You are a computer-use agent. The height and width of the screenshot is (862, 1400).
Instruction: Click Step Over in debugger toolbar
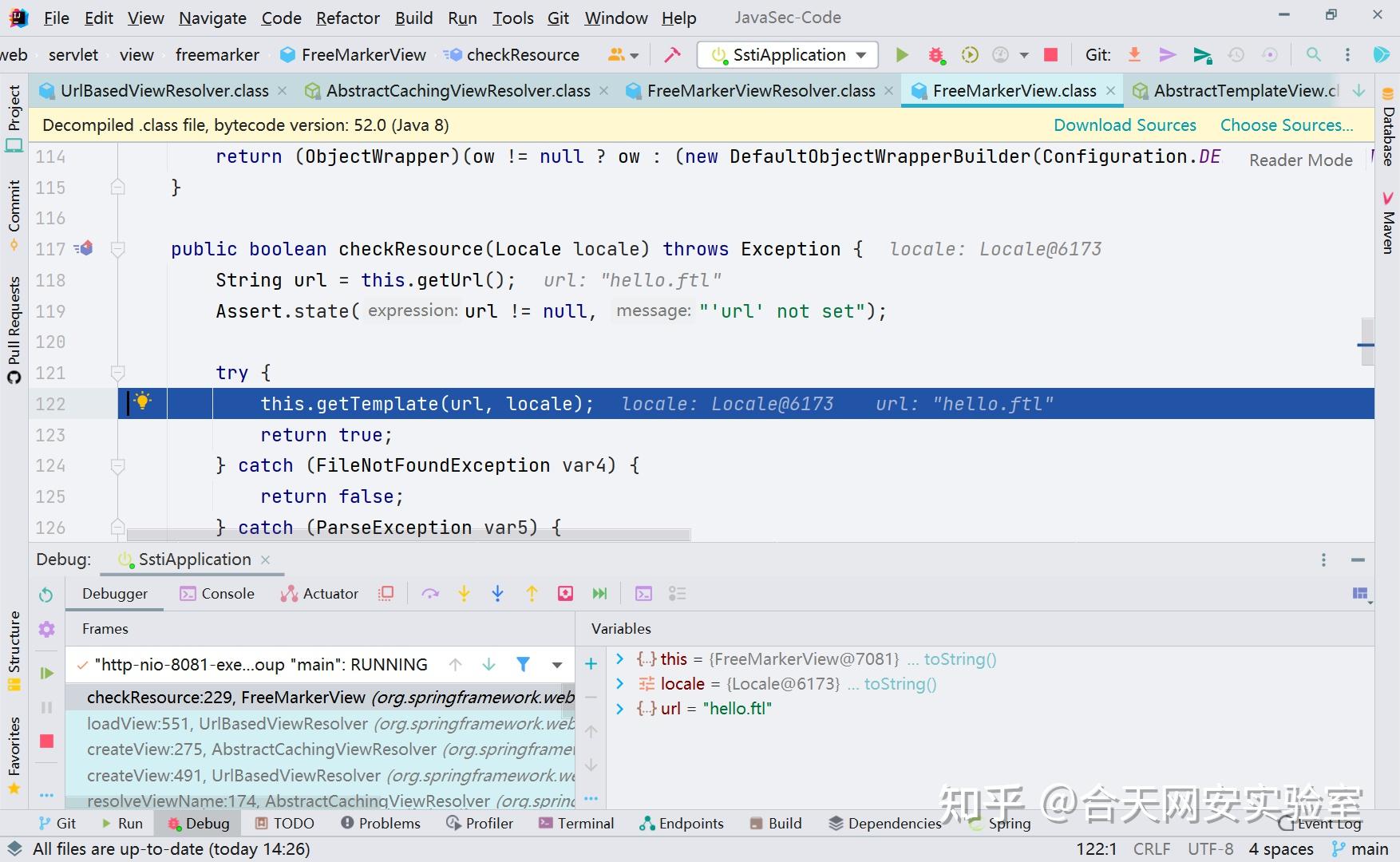tap(430, 594)
